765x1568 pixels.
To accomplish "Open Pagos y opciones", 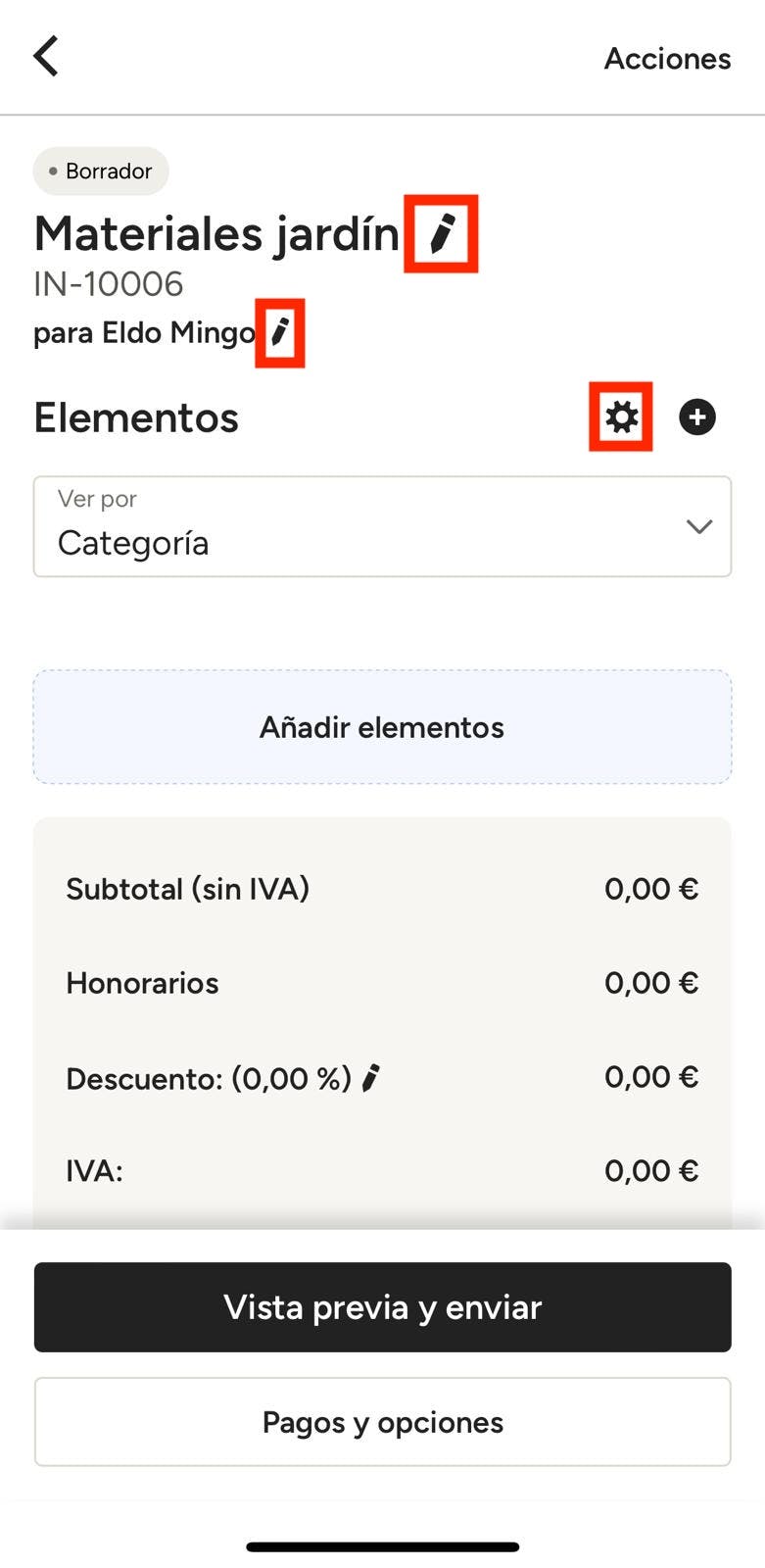I will tap(382, 1422).
